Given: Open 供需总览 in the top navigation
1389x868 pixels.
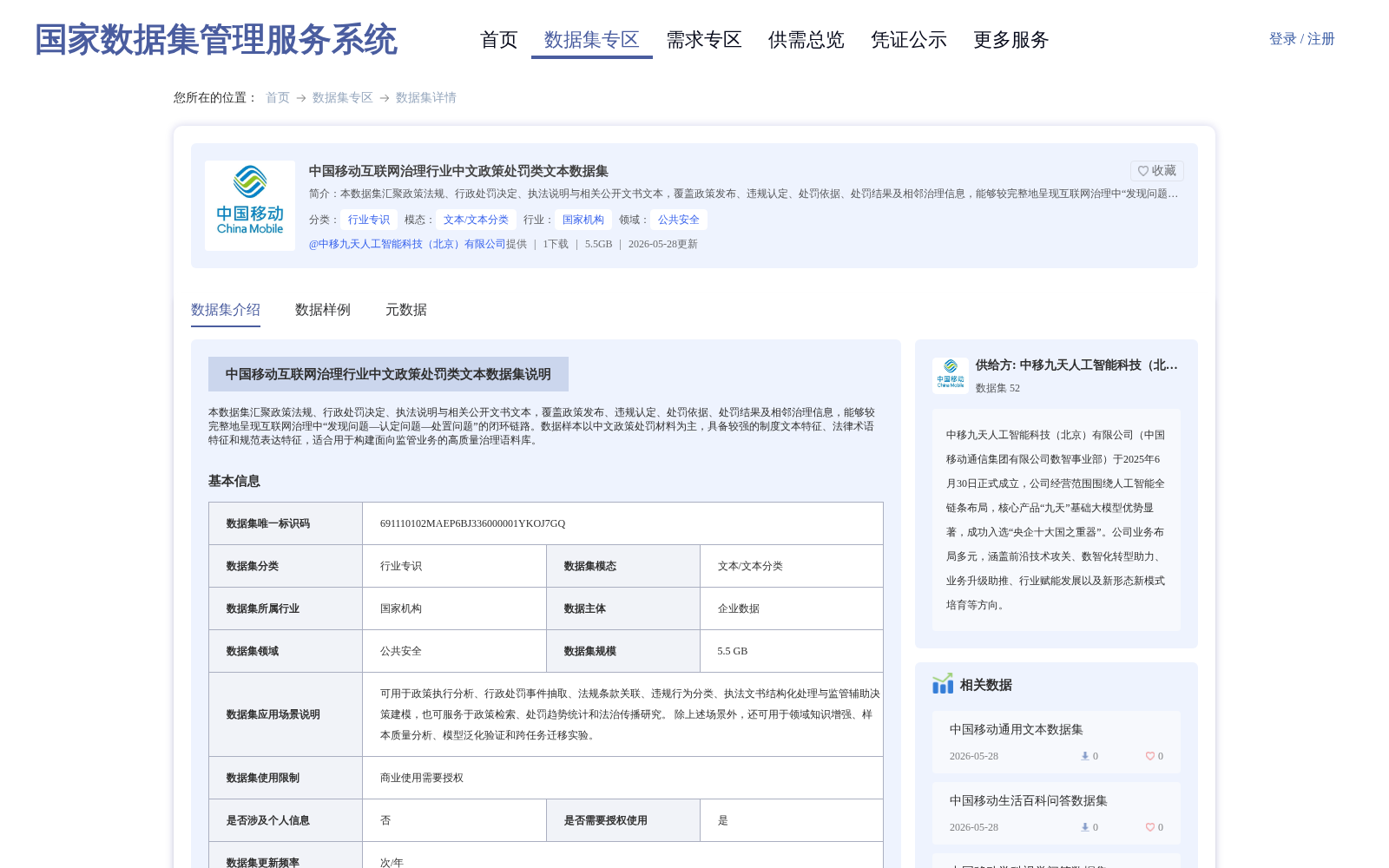Looking at the screenshot, I should tap(806, 40).
